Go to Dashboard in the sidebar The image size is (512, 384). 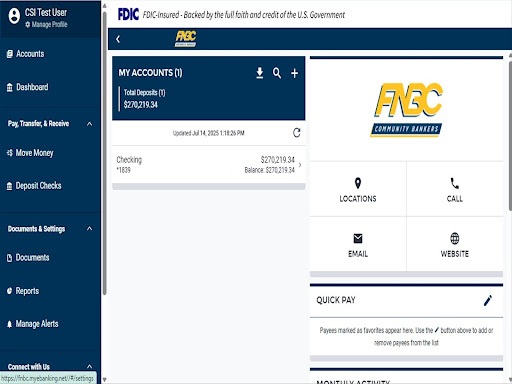(x=32, y=87)
